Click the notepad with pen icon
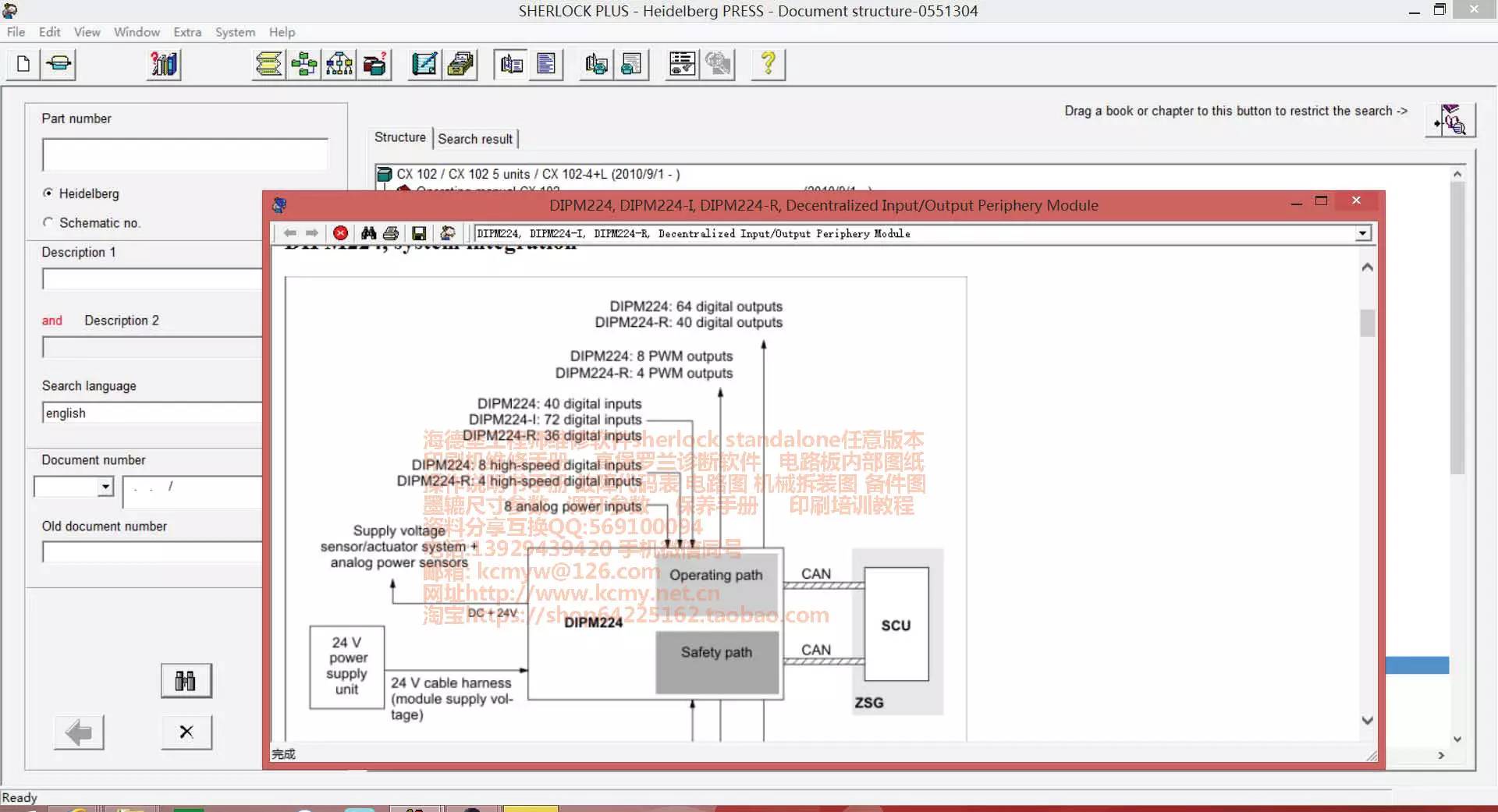The image size is (1498, 812). [x=425, y=64]
